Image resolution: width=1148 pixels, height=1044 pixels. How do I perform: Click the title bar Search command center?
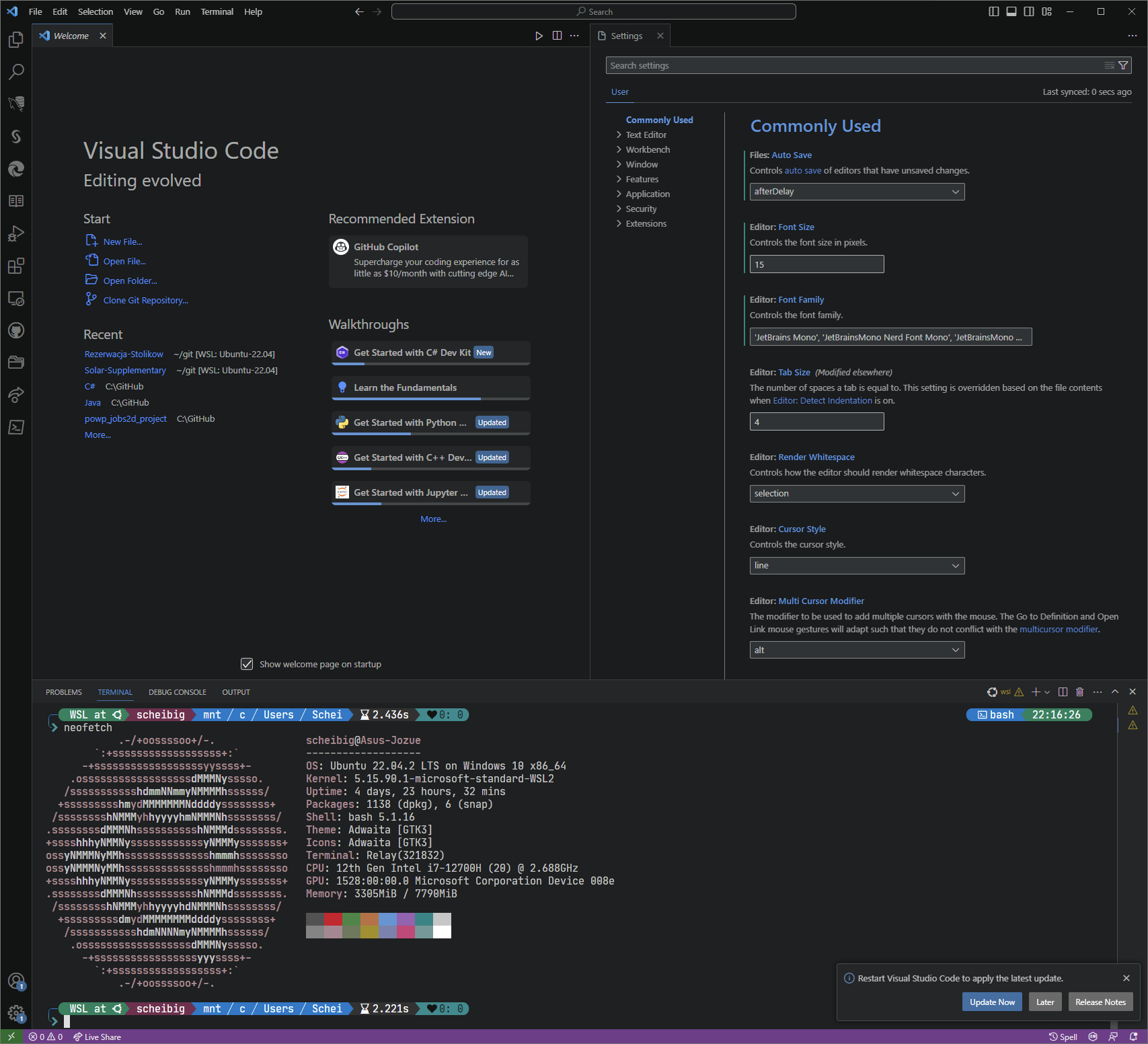(x=593, y=11)
